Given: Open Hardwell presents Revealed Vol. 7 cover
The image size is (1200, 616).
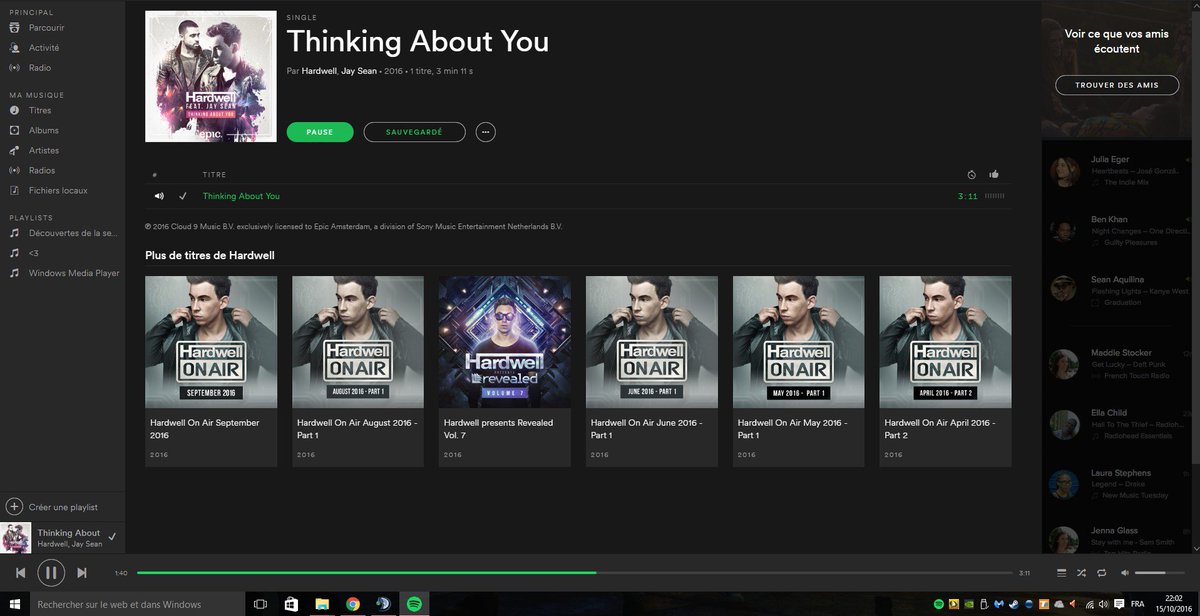Looking at the screenshot, I should 505,342.
